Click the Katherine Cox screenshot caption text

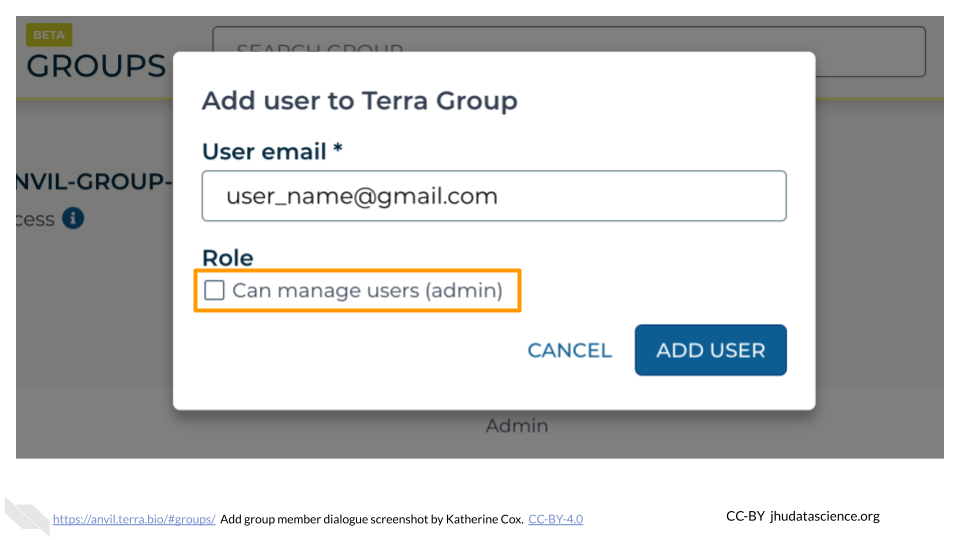[371, 519]
